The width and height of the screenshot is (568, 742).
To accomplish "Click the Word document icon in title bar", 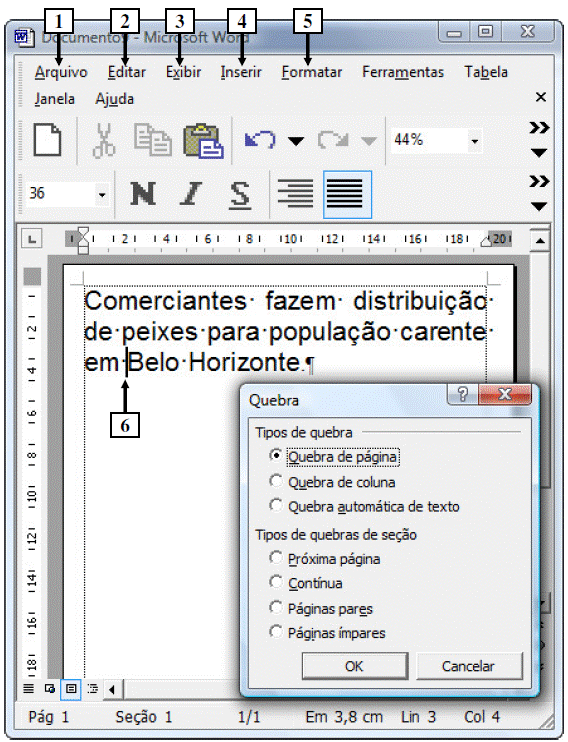I will [24, 37].
